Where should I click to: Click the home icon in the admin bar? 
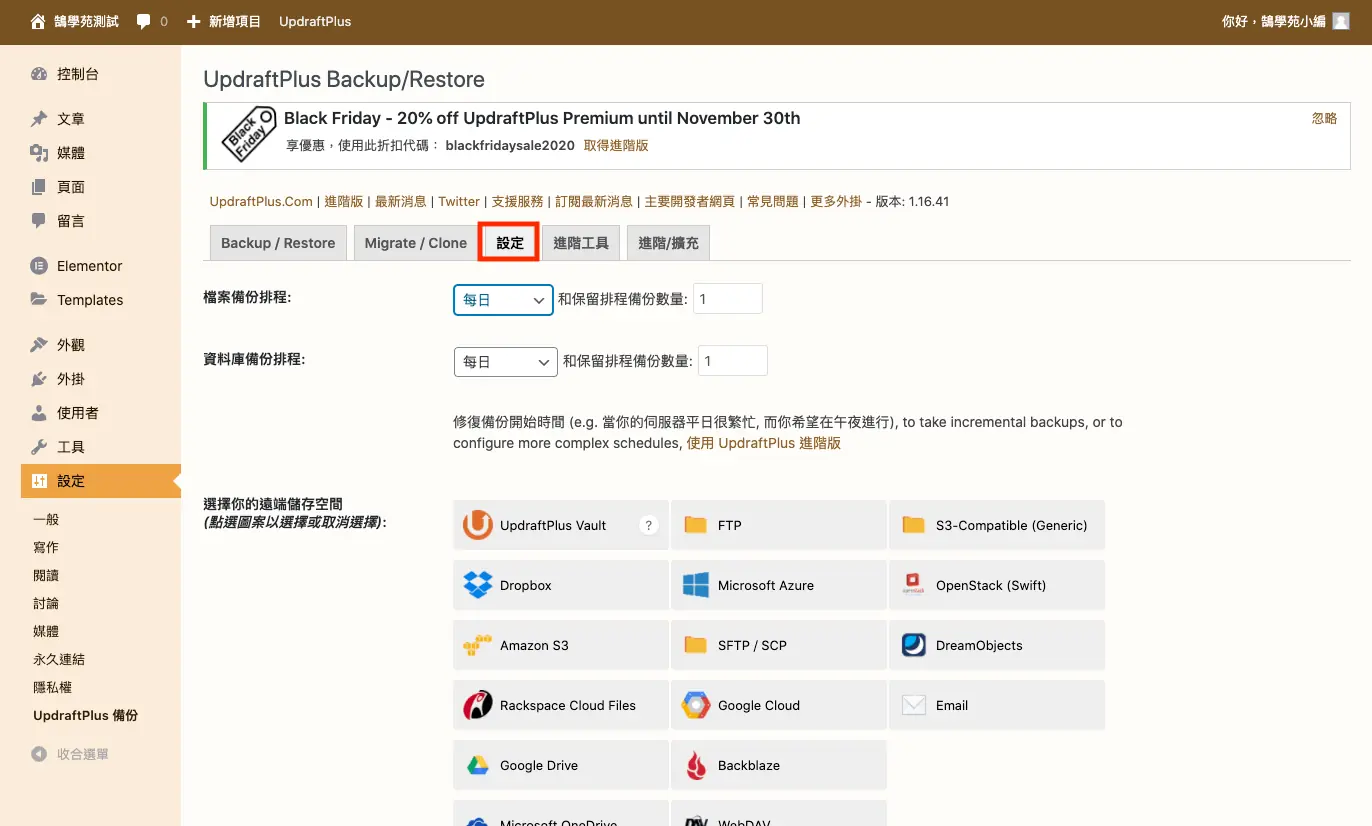[39, 21]
